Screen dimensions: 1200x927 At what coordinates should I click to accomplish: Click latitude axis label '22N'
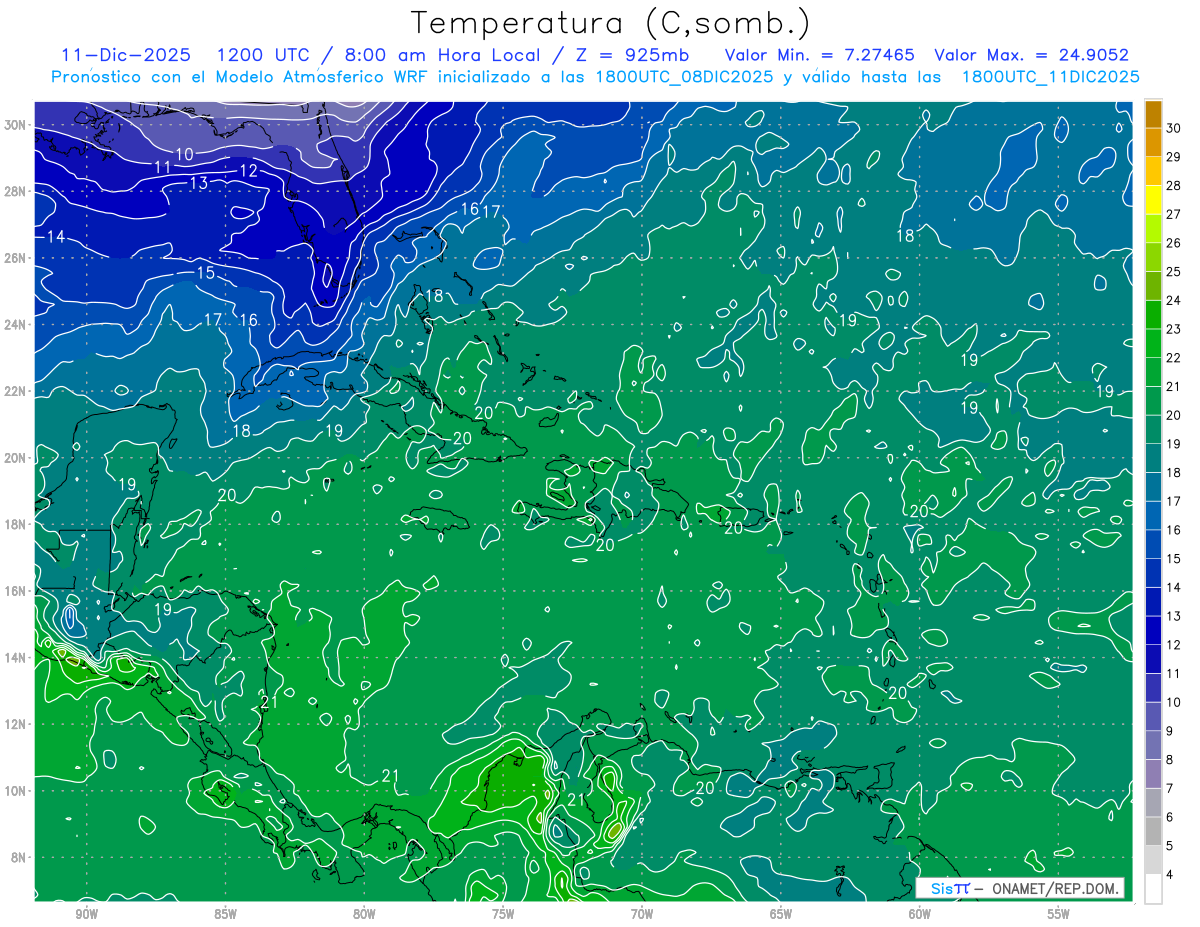[17, 391]
